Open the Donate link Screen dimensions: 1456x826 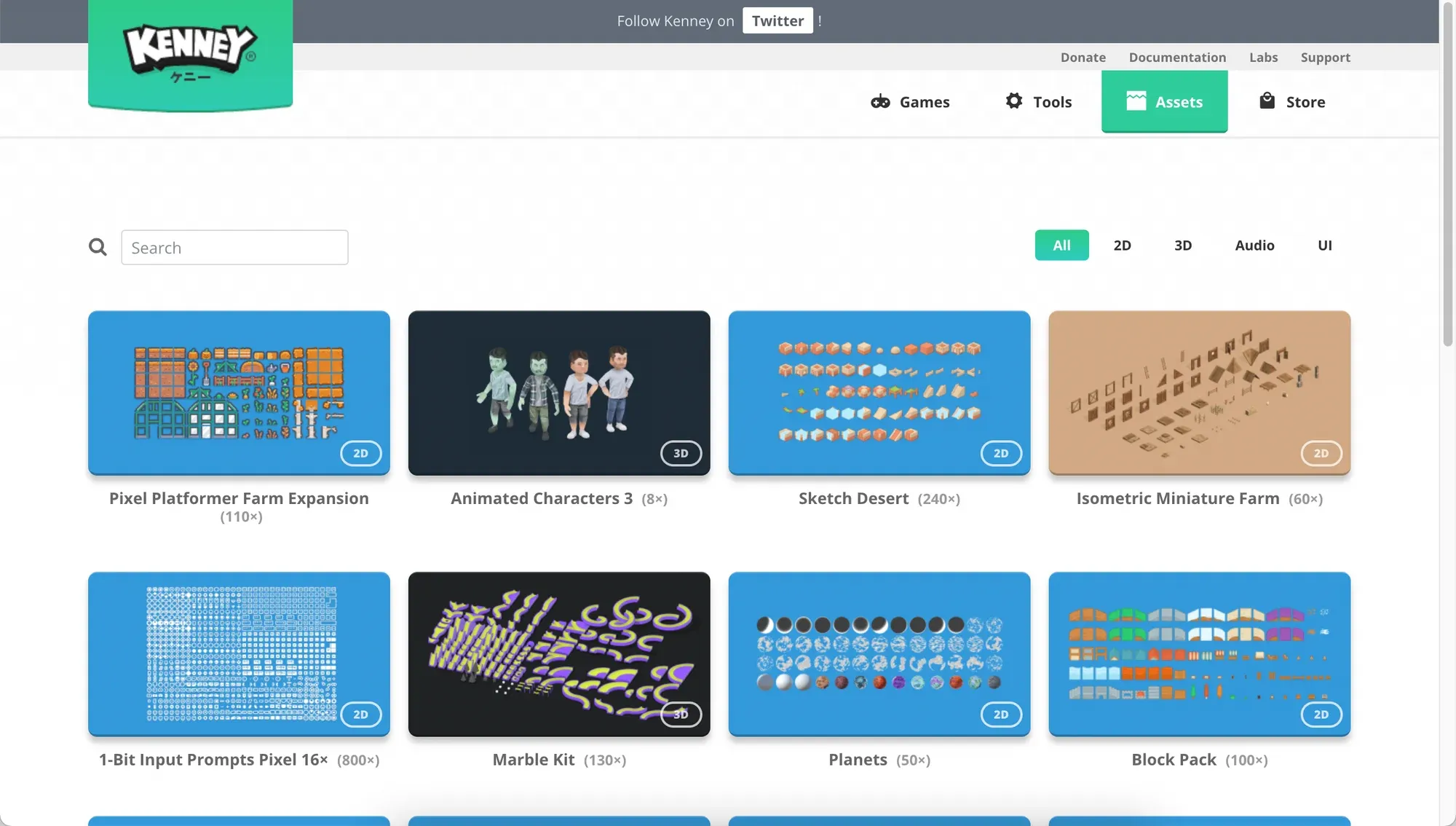pyautogui.click(x=1083, y=58)
